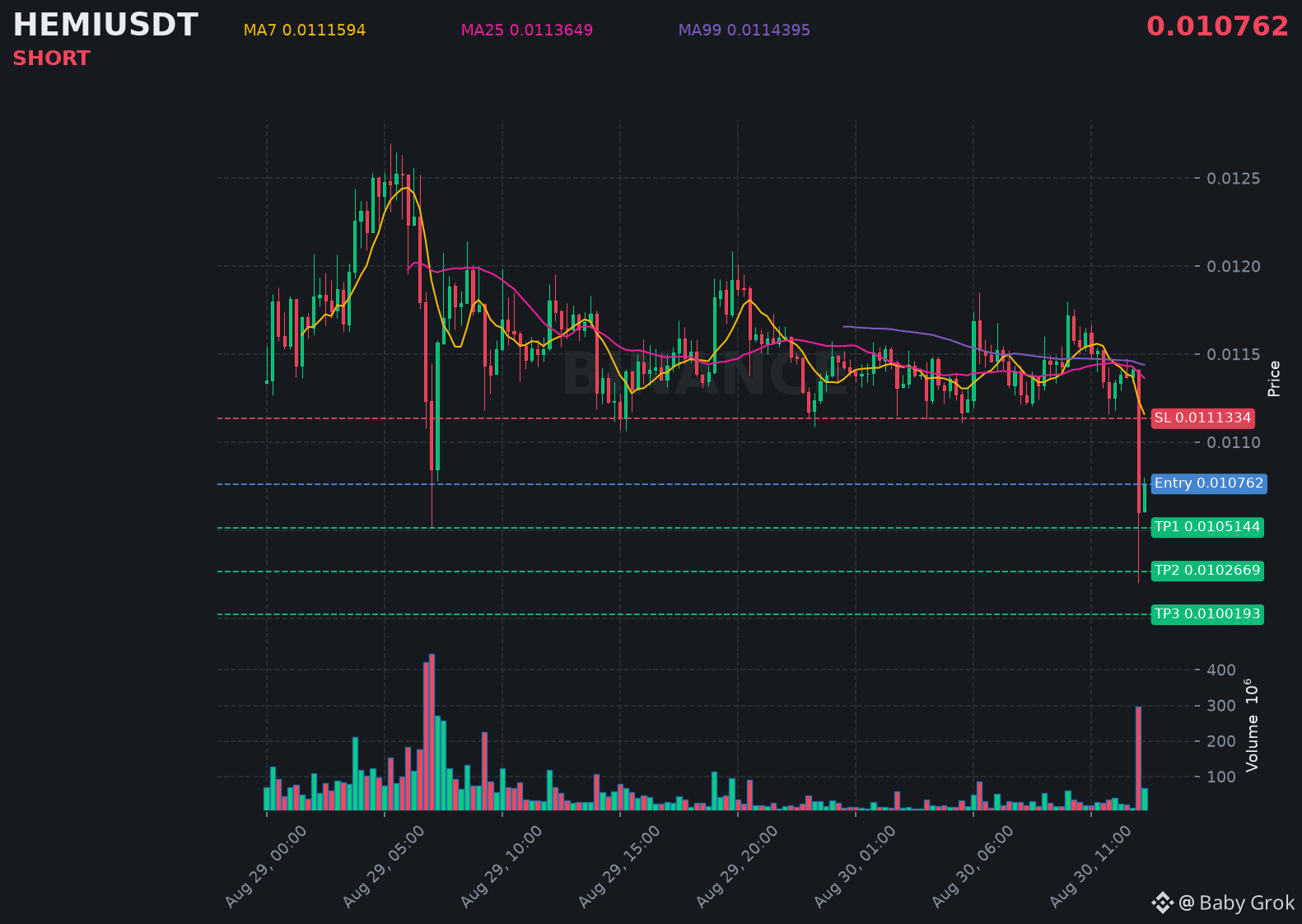The height and width of the screenshot is (924, 1302).
Task: Click the large red volume bar at far right
Action: [1138, 758]
